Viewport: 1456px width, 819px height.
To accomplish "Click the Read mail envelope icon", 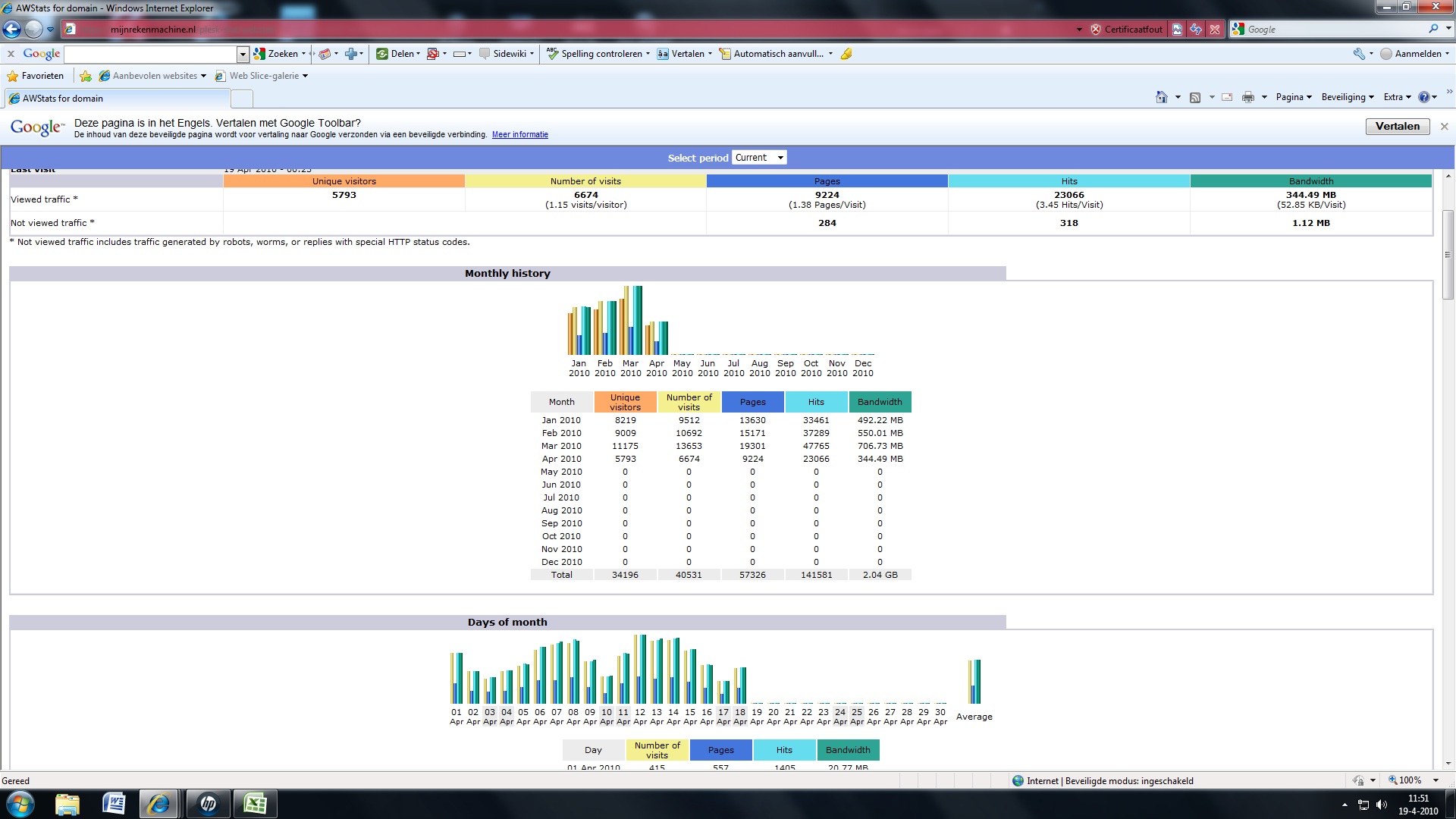I will [1227, 97].
